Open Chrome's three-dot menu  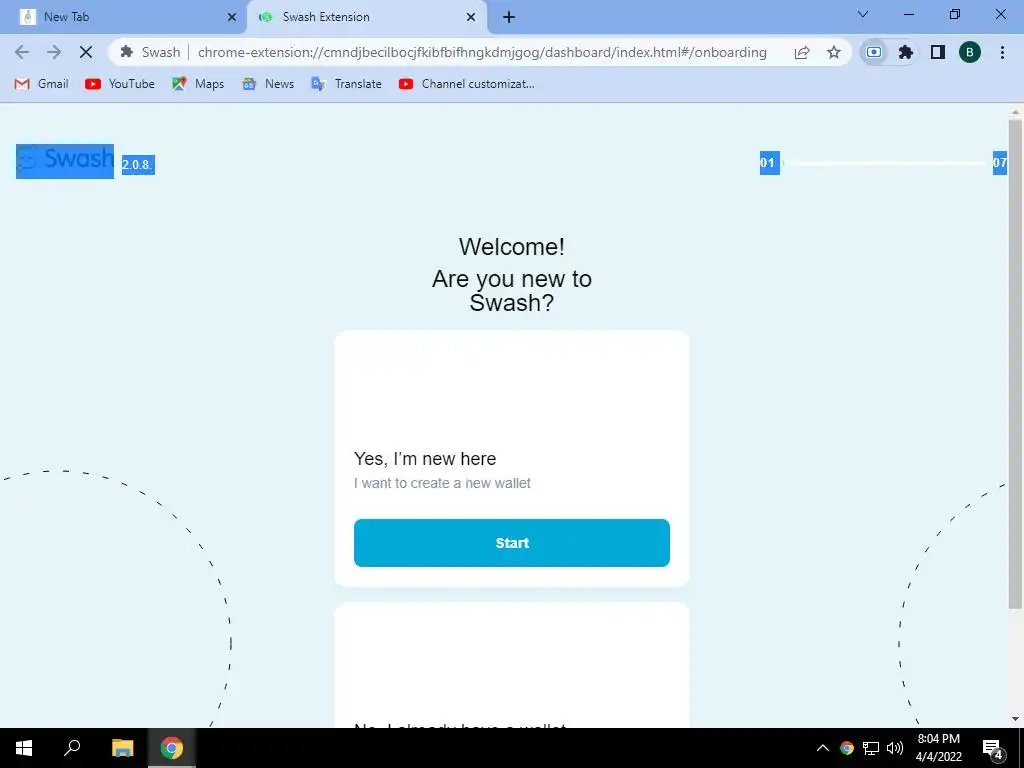(x=1002, y=52)
